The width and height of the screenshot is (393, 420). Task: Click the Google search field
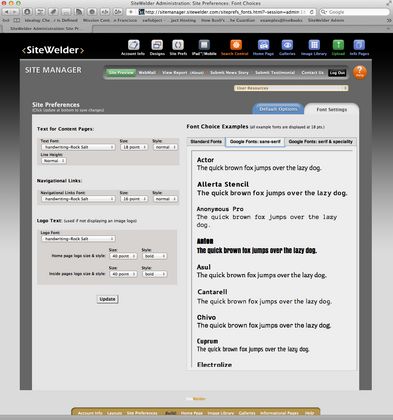354,12
